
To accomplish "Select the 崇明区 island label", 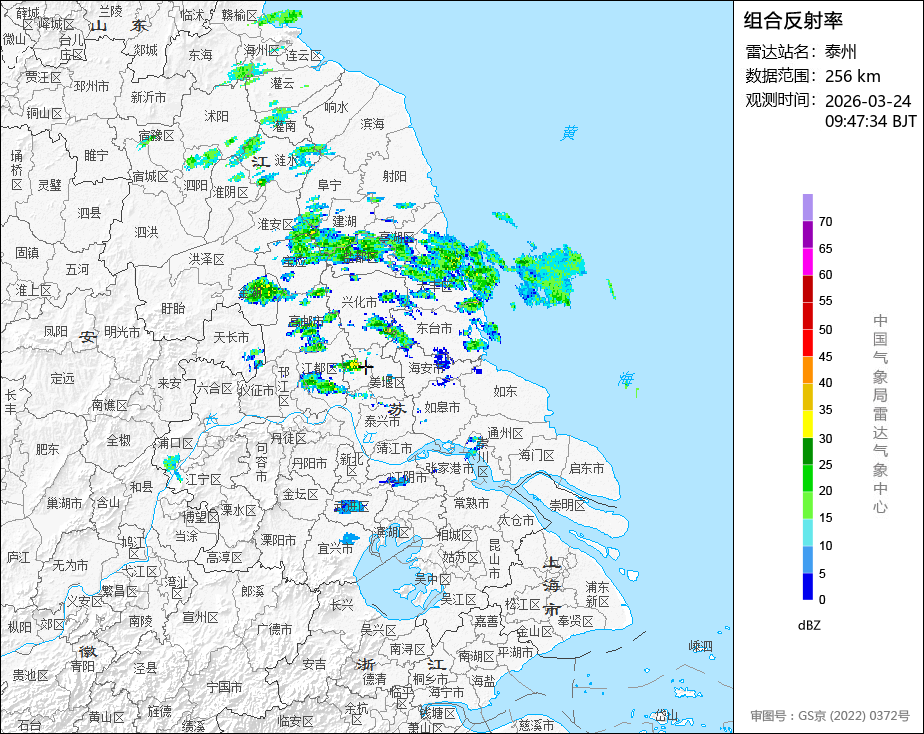I will [567, 505].
